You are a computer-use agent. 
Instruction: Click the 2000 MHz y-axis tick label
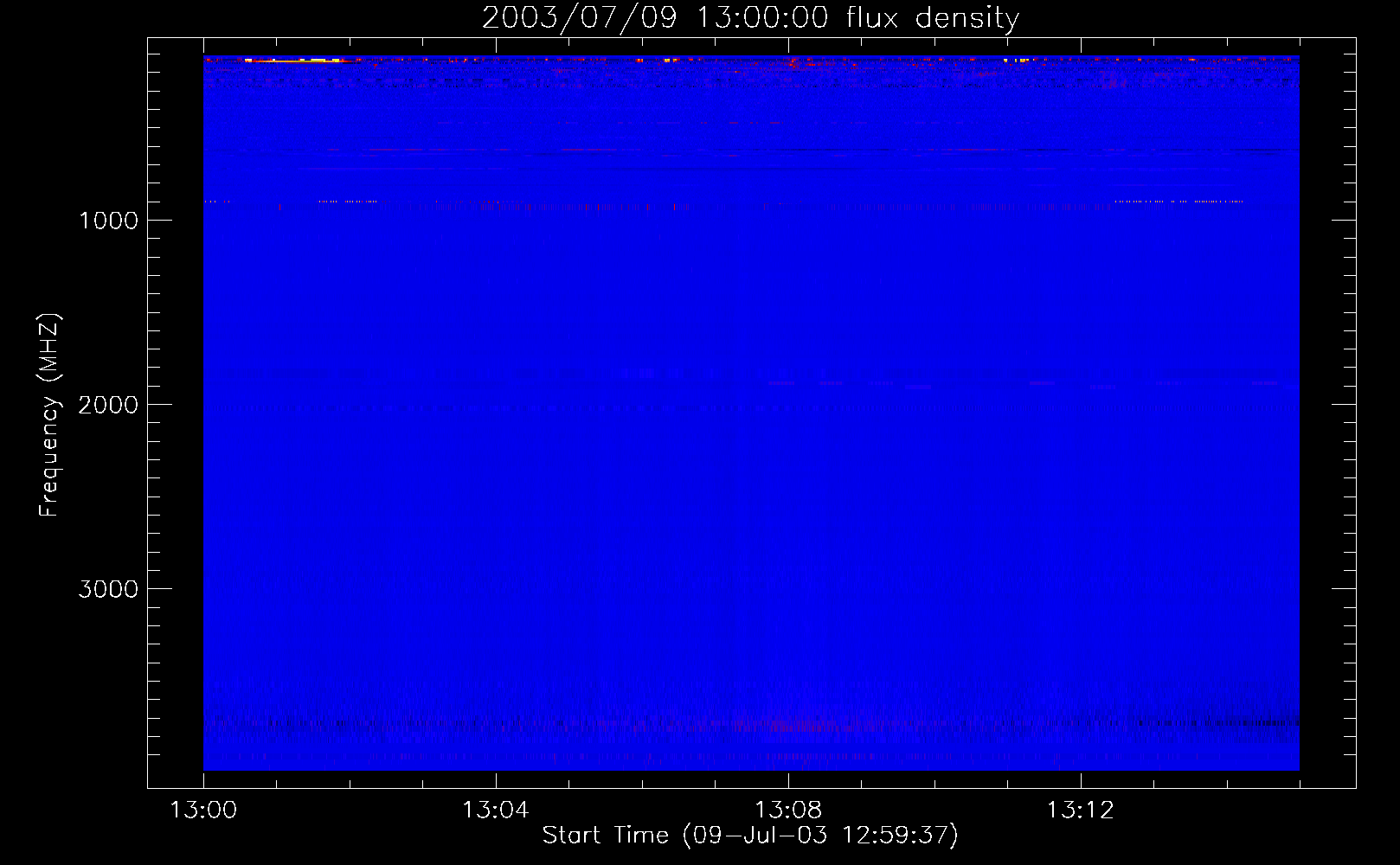108,405
